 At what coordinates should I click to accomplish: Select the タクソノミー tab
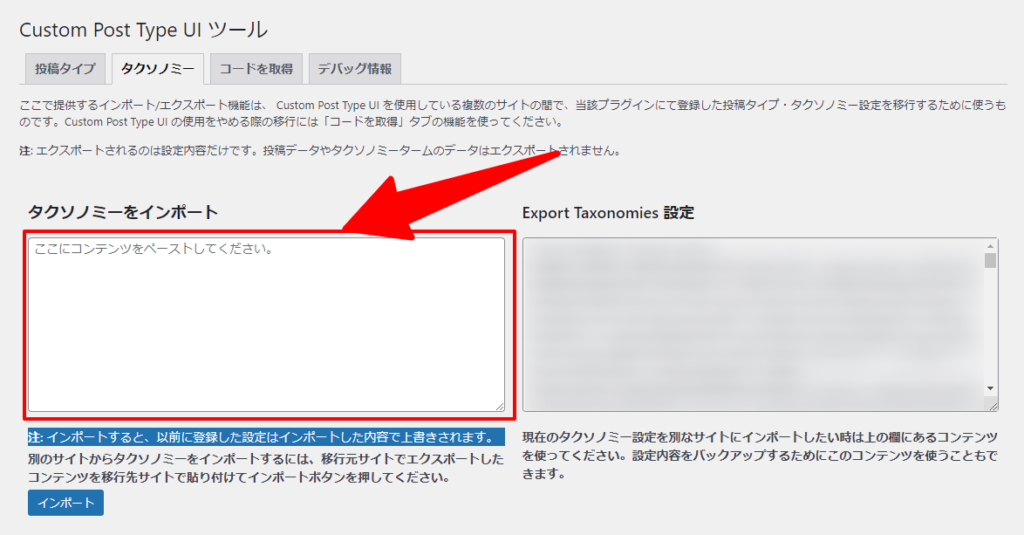158,69
